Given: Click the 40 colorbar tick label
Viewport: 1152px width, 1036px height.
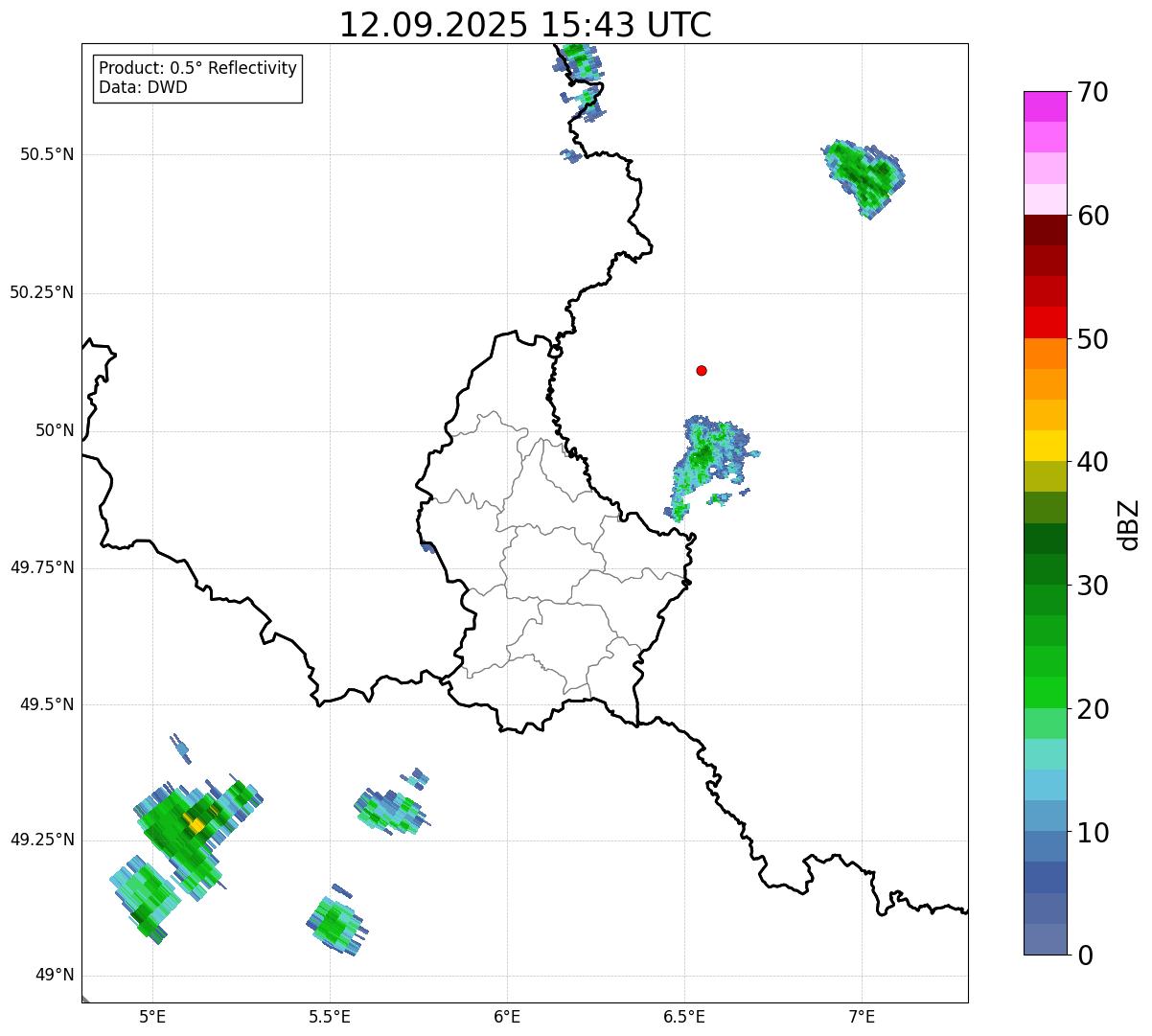Looking at the screenshot, I should click(1093, 462).
